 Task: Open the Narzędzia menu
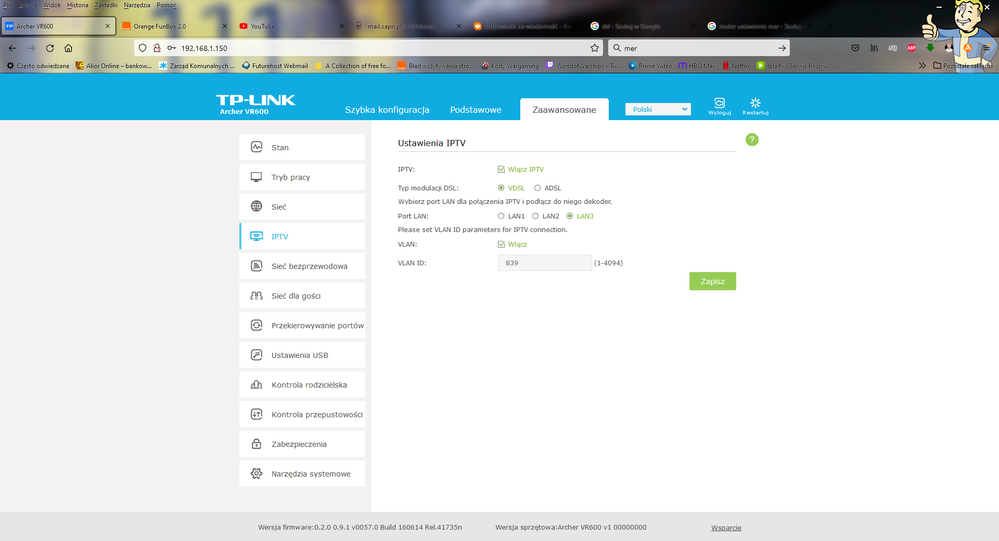coord(137,5)
